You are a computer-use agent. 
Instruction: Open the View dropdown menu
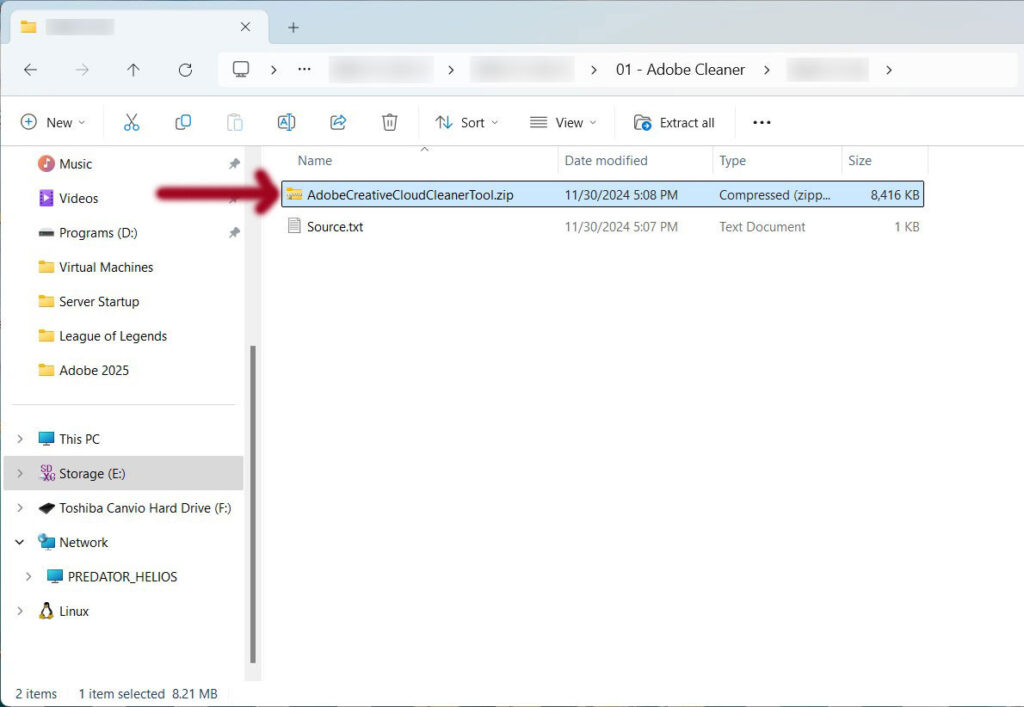point(563,122)
